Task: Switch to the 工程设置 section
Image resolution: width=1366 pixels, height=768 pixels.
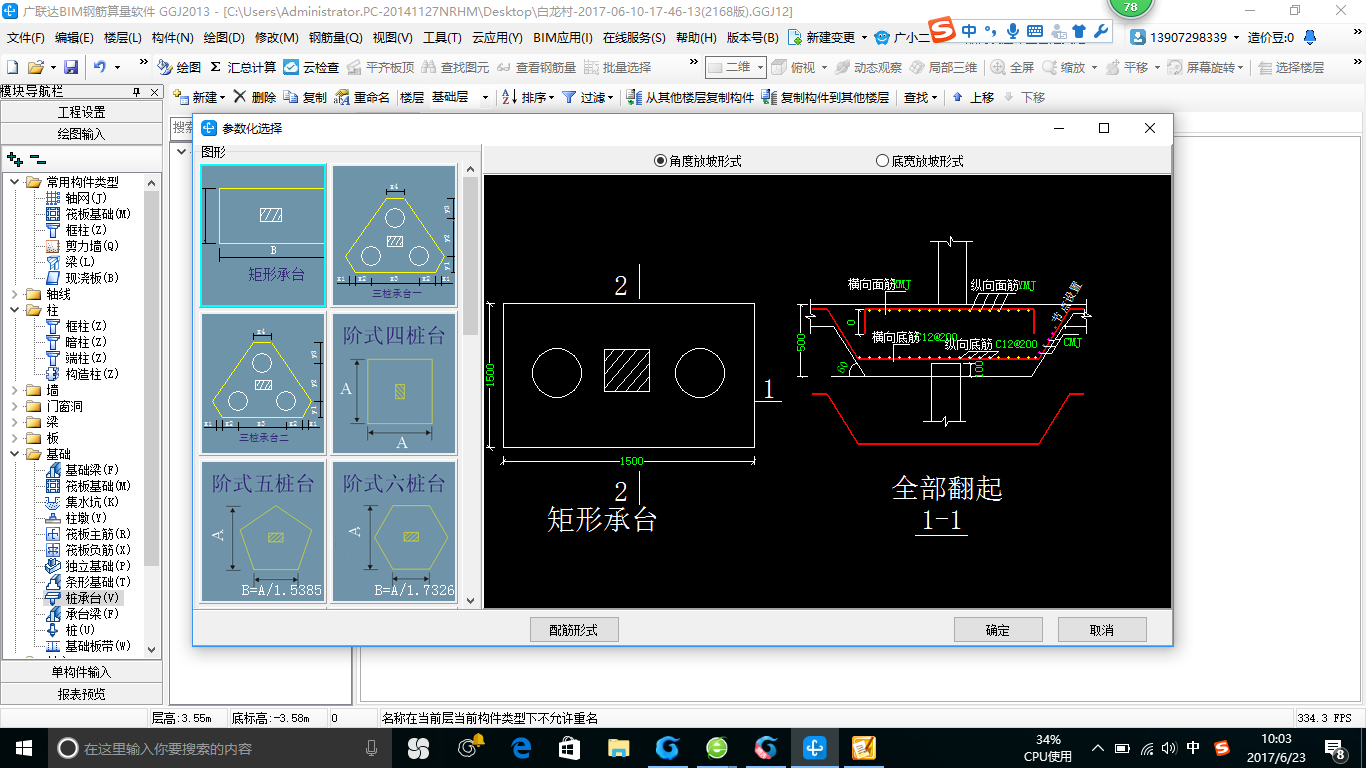Action: pos(82,112)
